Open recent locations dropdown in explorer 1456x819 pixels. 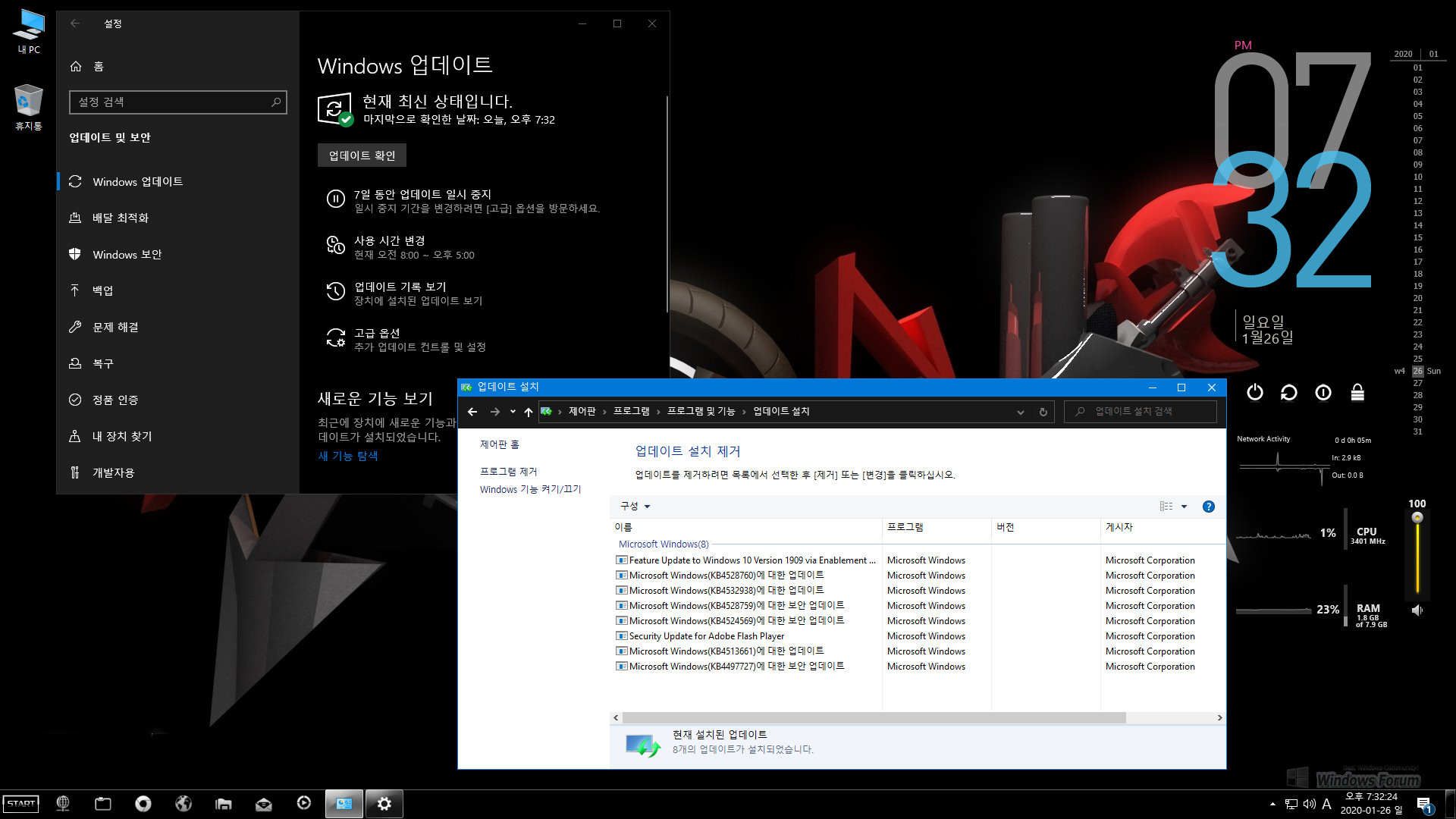coord(513,412)
